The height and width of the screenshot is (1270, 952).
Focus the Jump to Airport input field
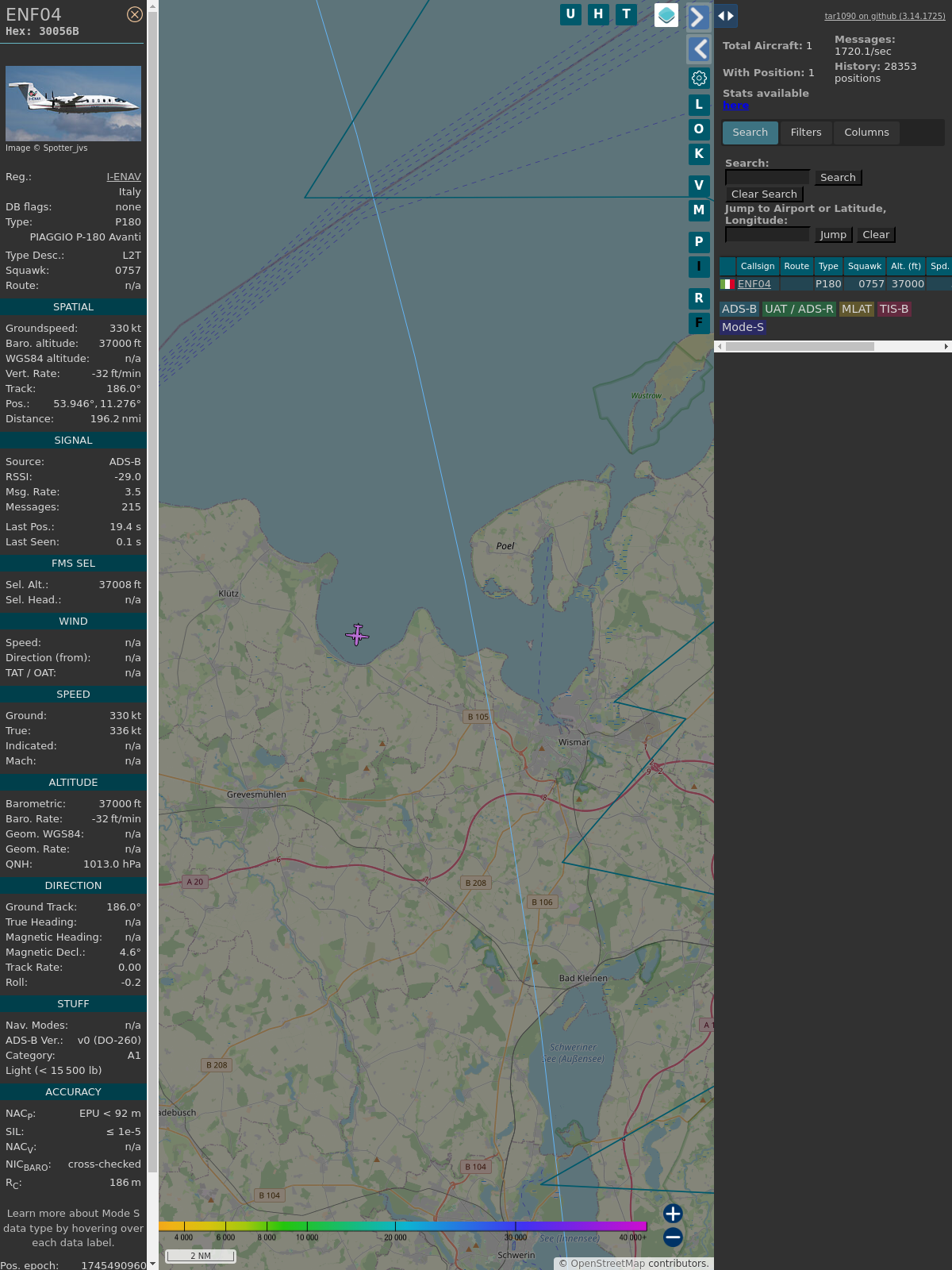click(767, 235)
